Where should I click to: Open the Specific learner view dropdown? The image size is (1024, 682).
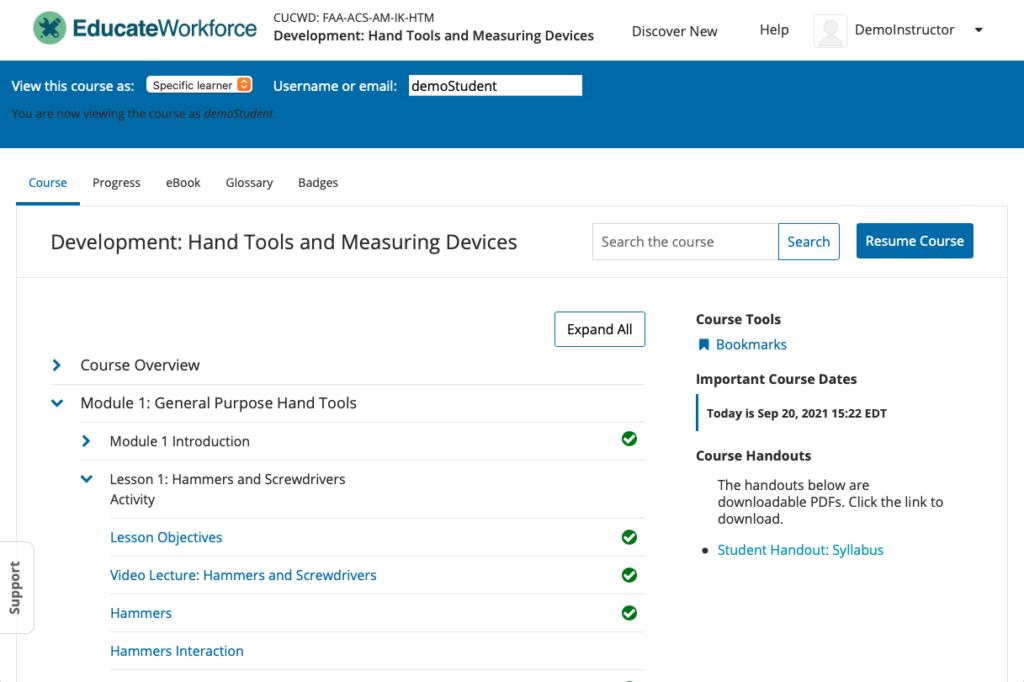tap(199, 85)
